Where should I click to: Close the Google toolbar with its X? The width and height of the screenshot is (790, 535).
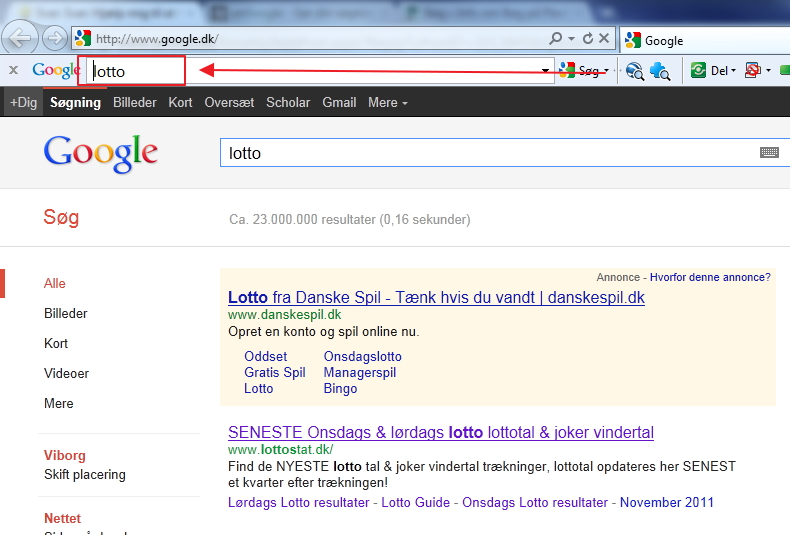(14, 70)
